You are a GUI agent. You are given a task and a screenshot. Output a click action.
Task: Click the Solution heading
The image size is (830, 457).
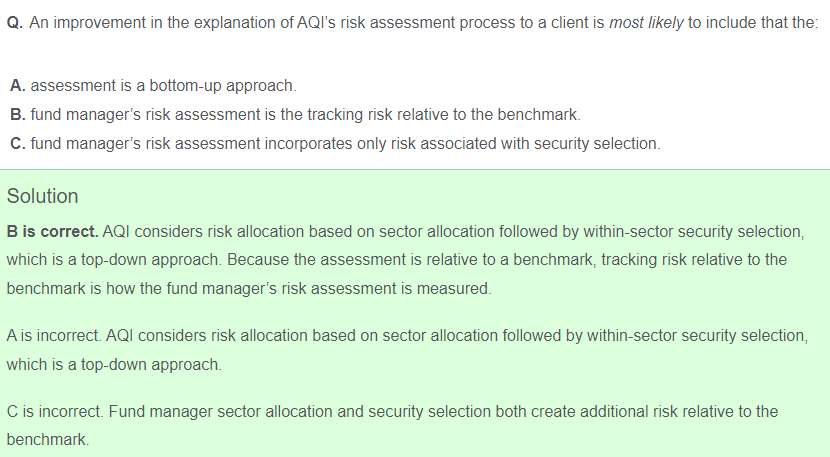pos(42,196)
